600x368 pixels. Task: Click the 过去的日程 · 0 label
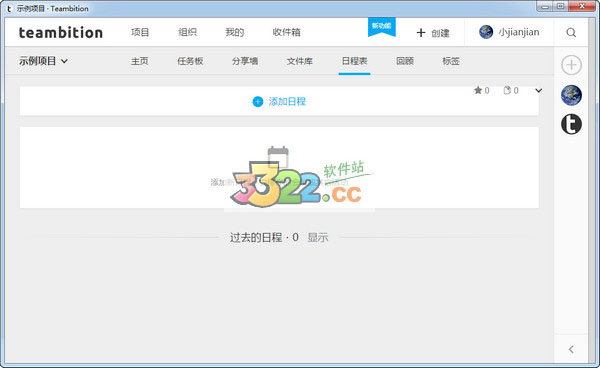point(264,238)
